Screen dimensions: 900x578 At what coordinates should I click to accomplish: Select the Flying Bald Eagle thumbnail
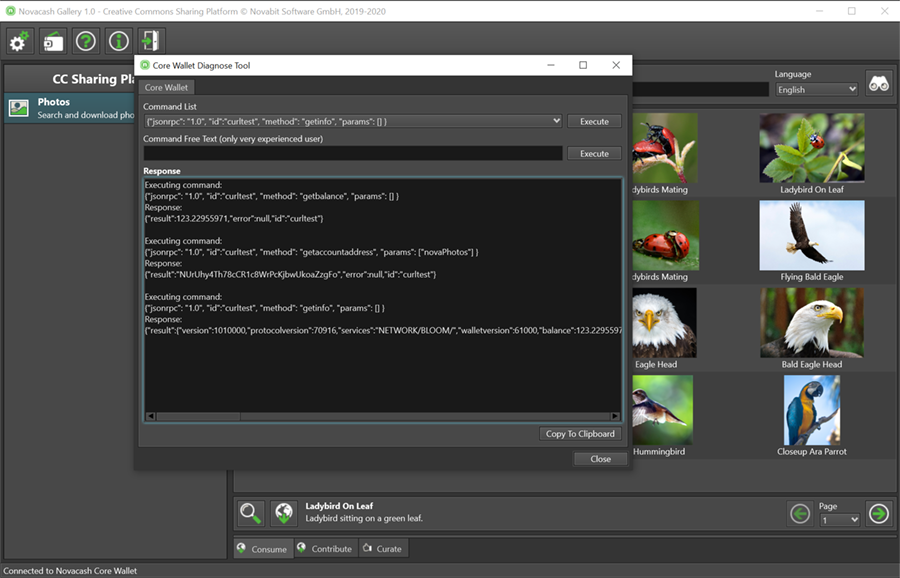click(812, 235)
